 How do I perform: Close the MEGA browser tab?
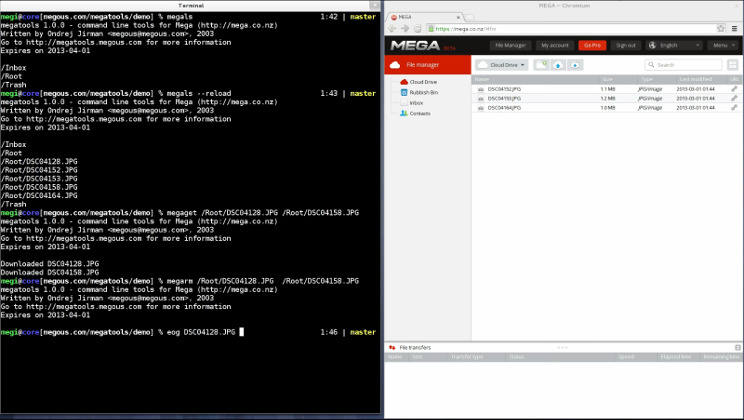pyautogui.click(x=458, y=17)
